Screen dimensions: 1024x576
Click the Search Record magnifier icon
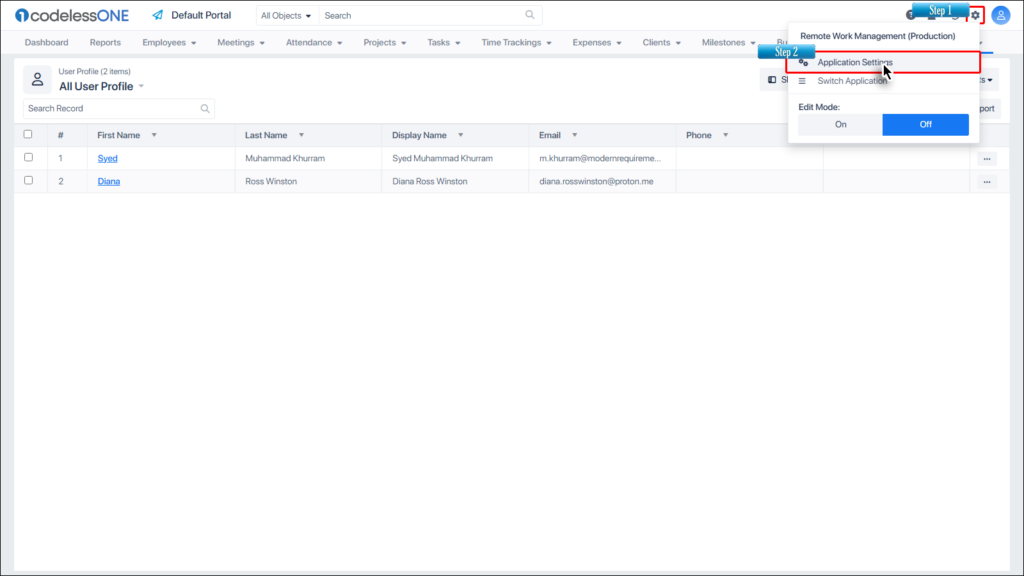205,108
